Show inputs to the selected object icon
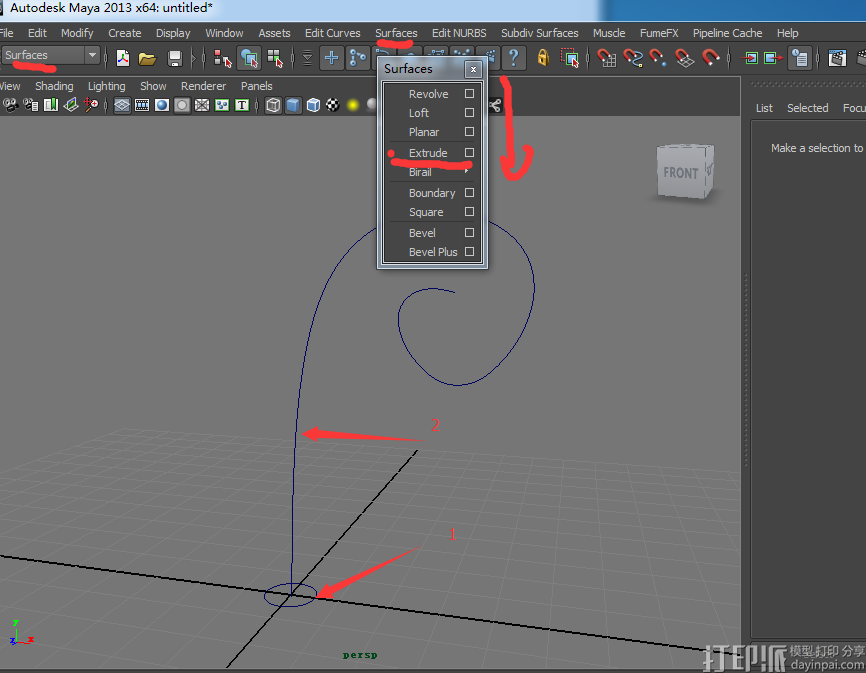 (x=750, y=57)
